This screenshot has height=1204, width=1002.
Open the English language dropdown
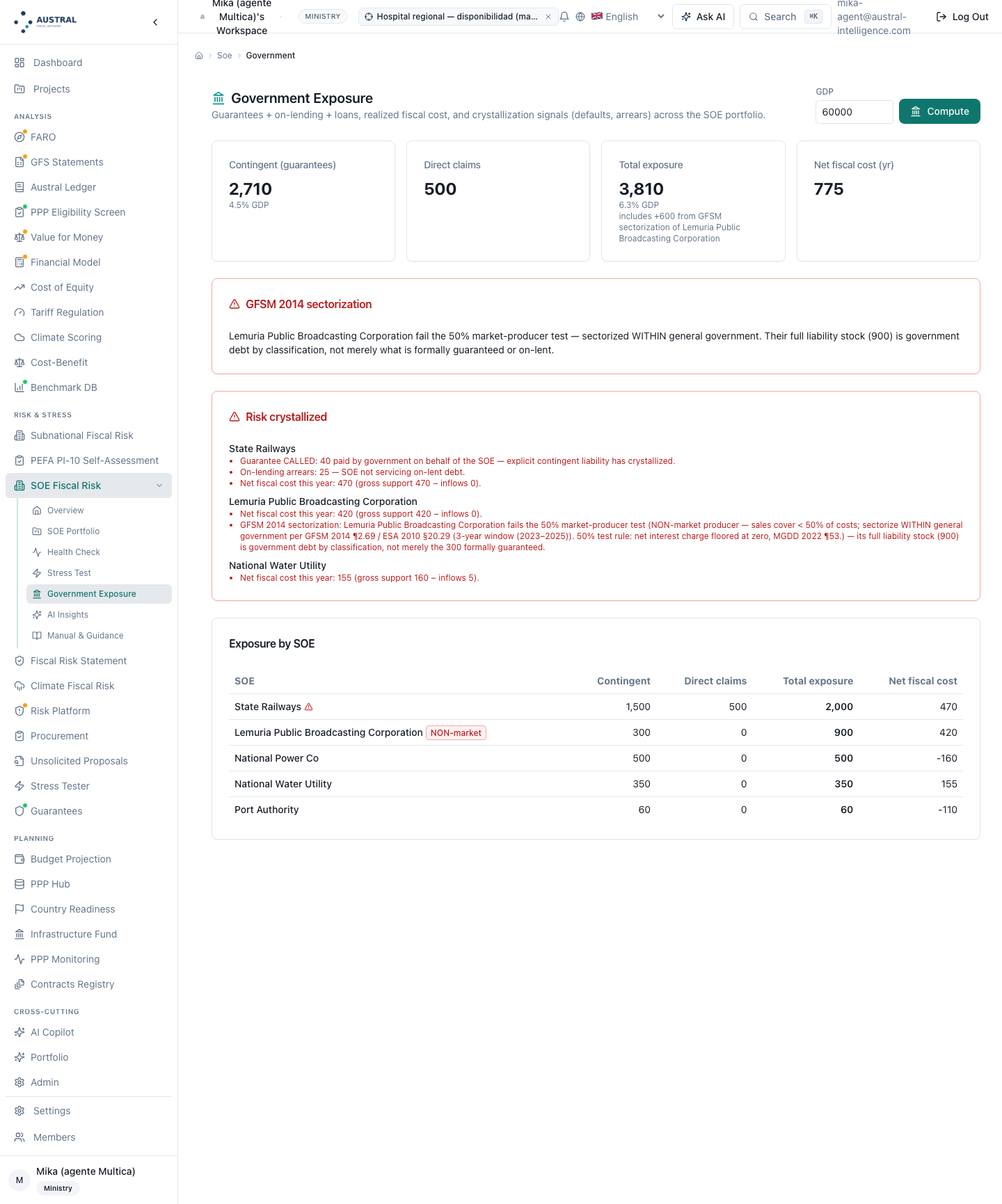click(x=629, y=17)
